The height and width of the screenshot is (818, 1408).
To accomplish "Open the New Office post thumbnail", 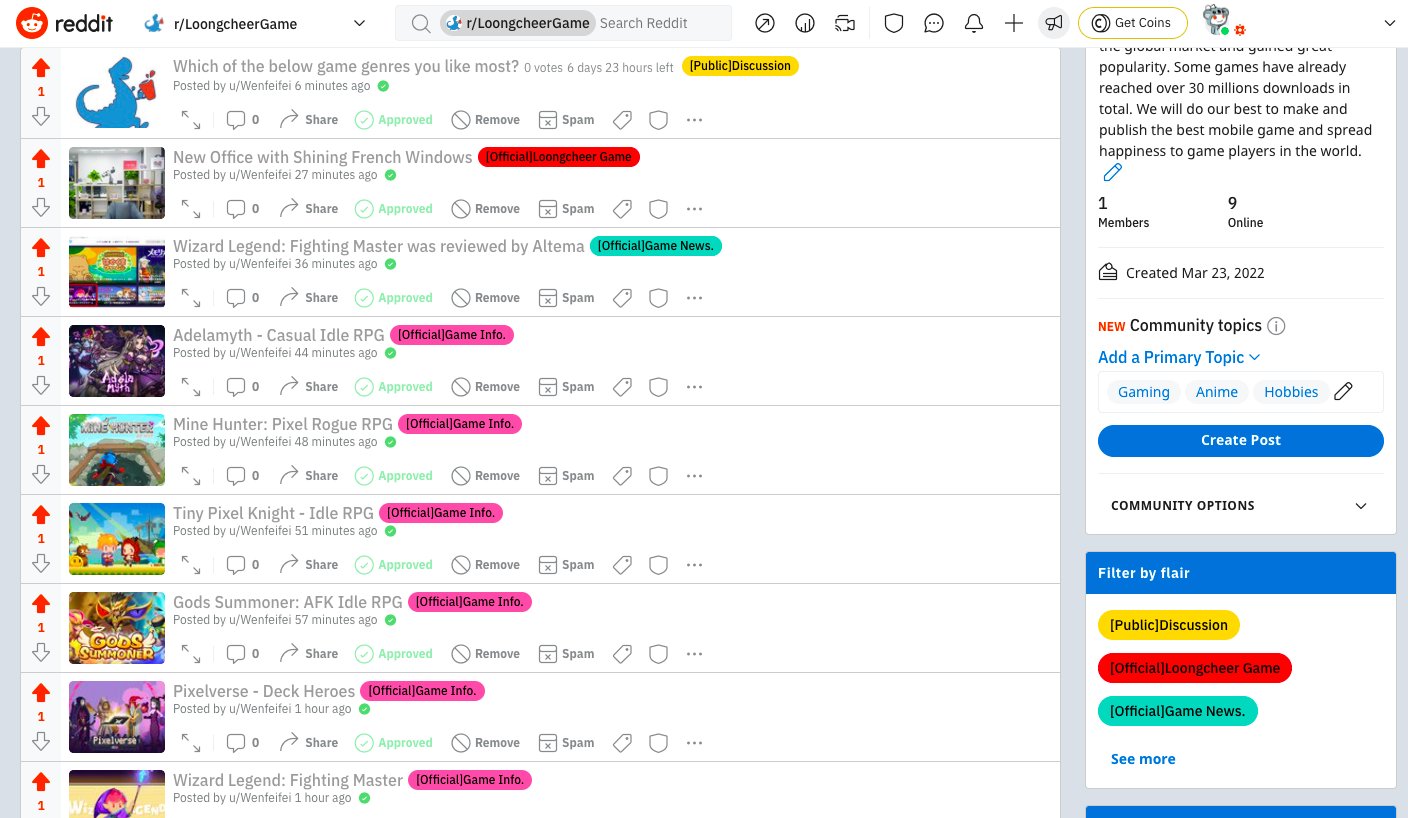I will [x=117, y=183].
